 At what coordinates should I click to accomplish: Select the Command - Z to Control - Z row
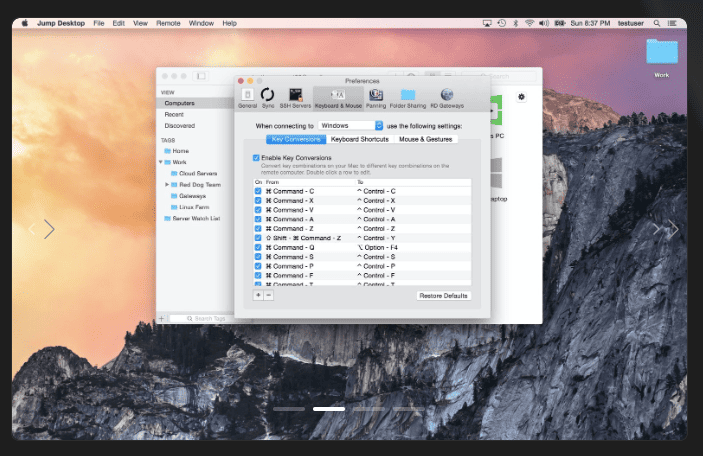pyautogui.click(x=362, y=229)
